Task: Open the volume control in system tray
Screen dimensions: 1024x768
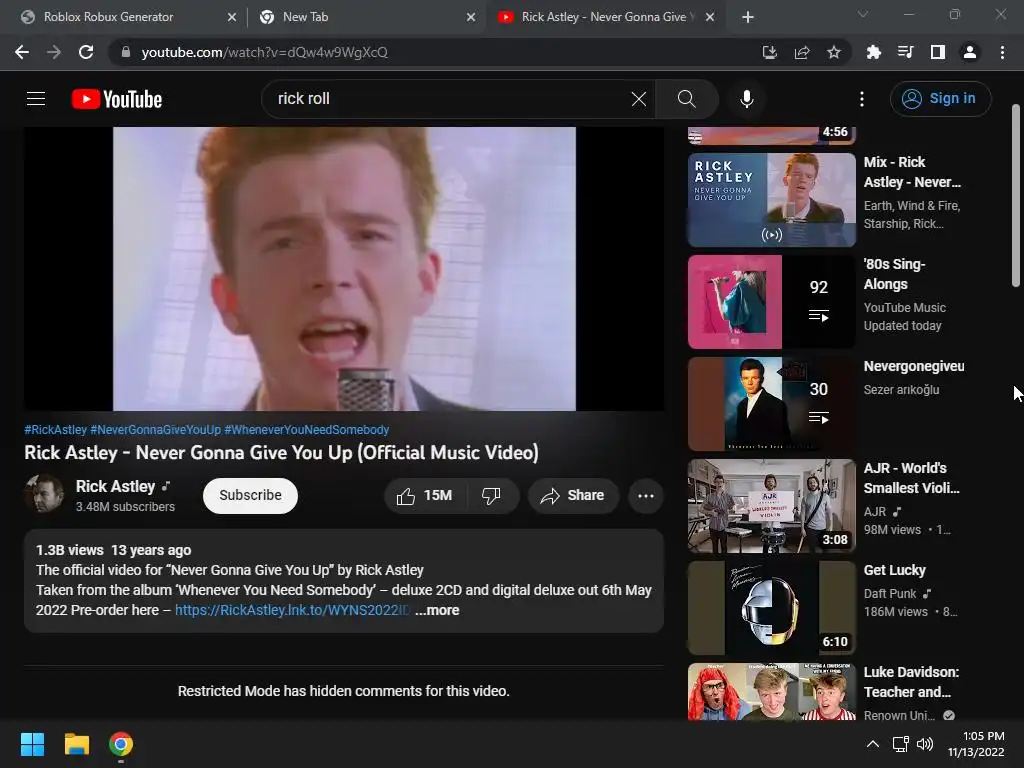Action: 925,744
